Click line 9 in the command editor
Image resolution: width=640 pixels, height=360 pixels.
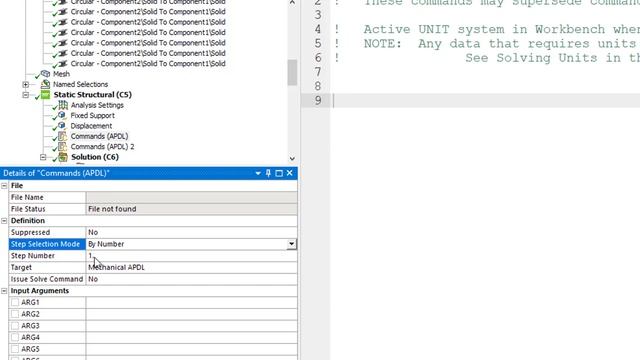coord(486,101)
